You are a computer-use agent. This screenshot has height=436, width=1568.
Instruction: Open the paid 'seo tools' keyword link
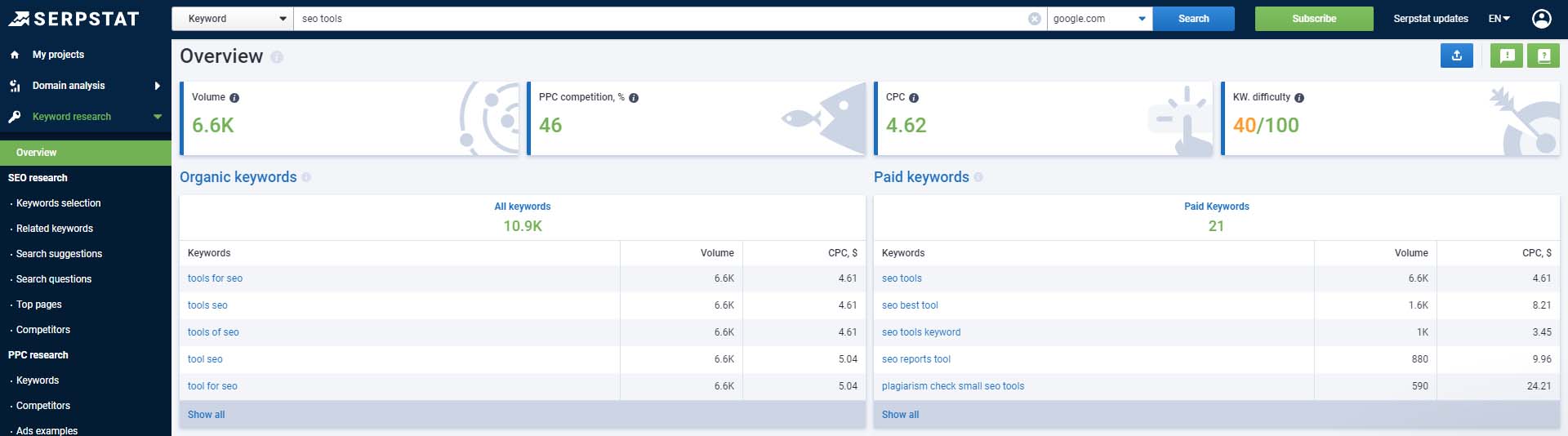902,278
